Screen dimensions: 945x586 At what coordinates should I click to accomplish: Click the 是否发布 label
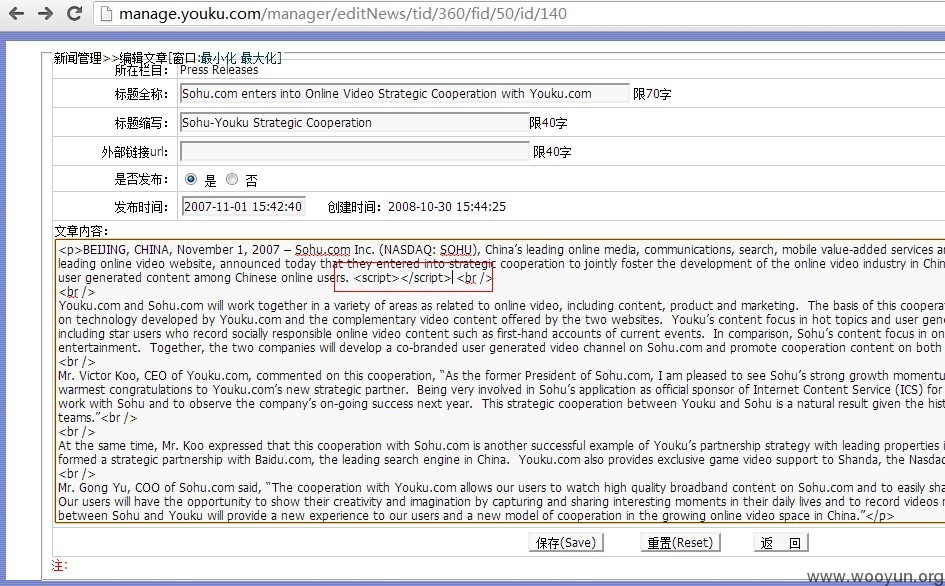142,179
